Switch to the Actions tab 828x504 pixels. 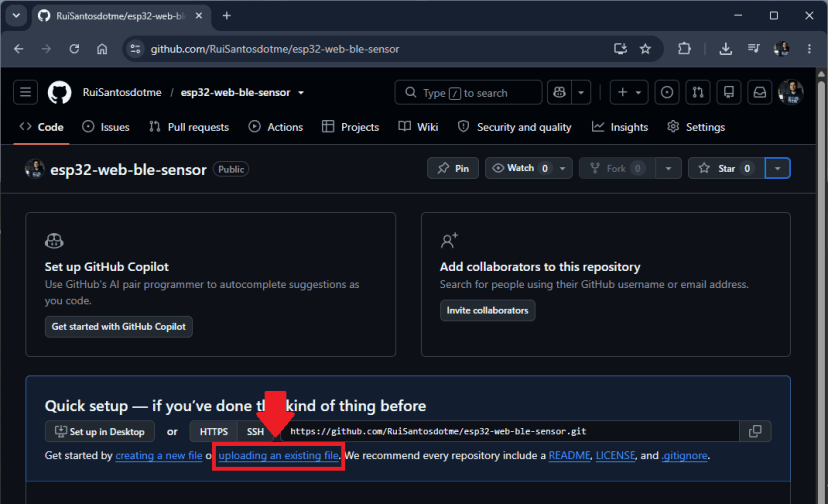point(276,127)
